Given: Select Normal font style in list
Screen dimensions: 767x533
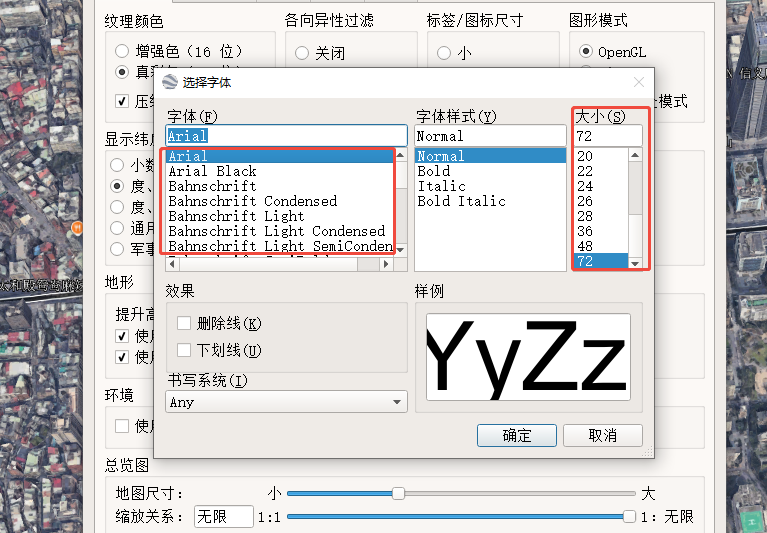Looking at the screenshot, I should tap(490, 156).
